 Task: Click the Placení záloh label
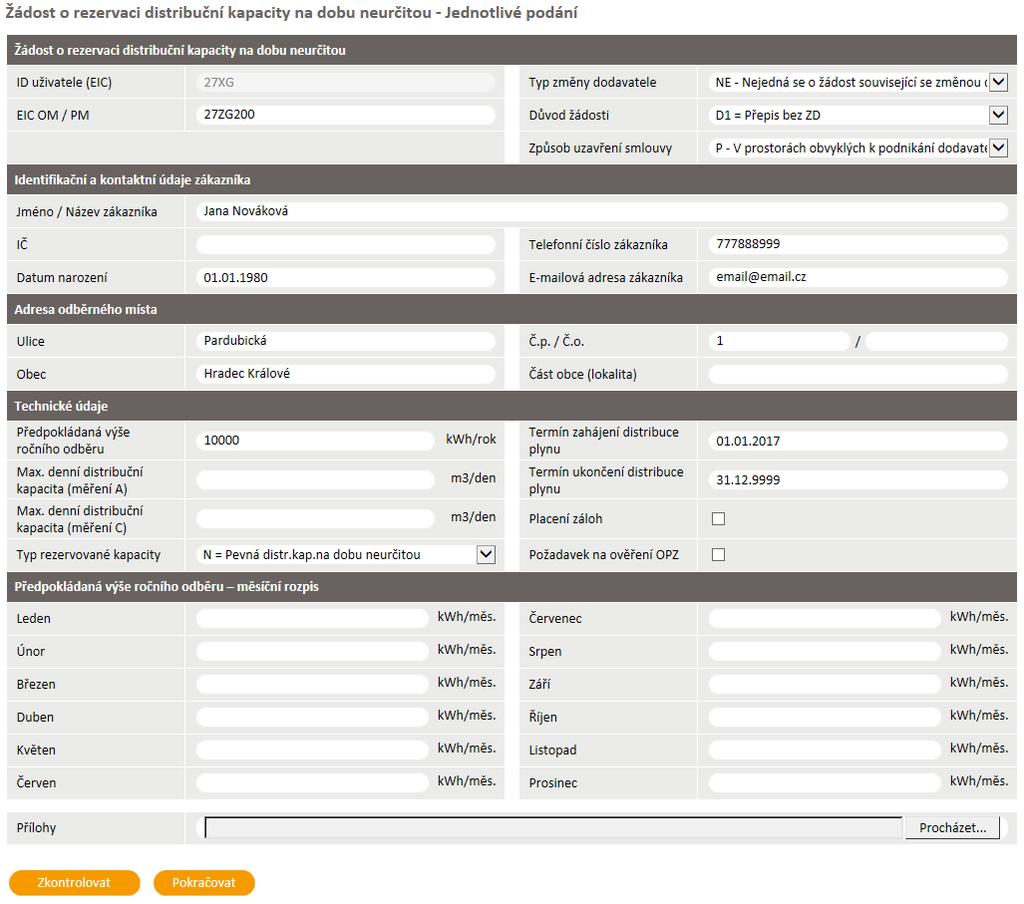click(566, 519)
